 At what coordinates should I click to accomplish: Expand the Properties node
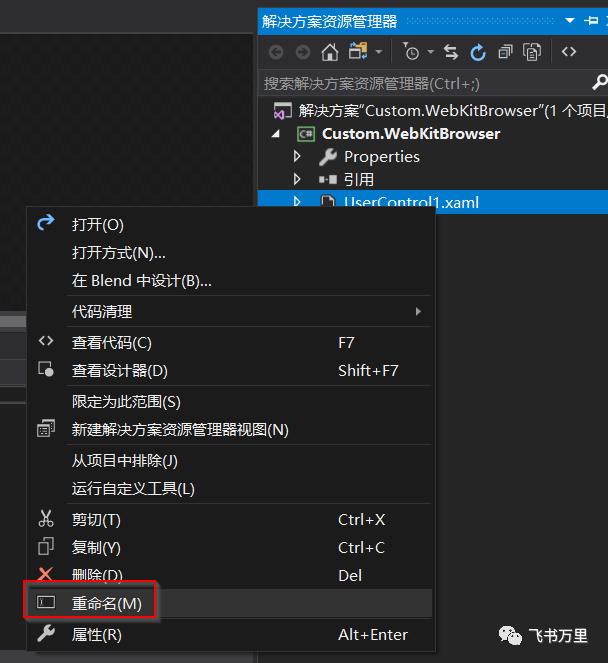297,156
